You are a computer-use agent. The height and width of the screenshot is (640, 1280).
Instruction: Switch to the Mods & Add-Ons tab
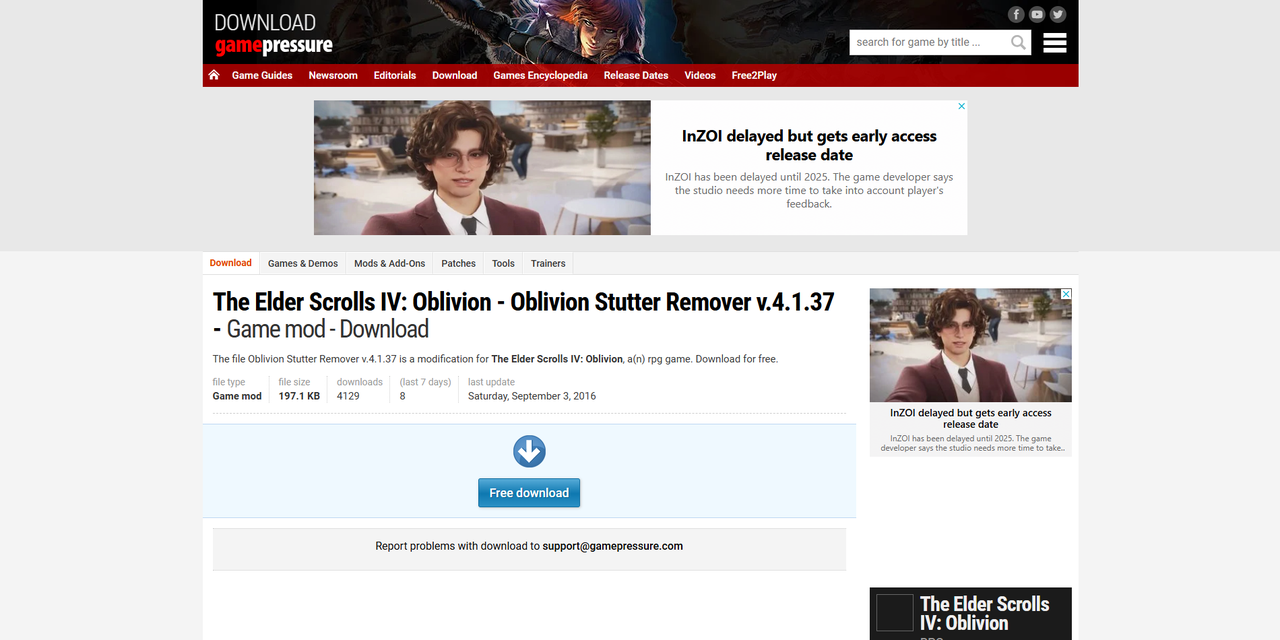click(390, 264)
